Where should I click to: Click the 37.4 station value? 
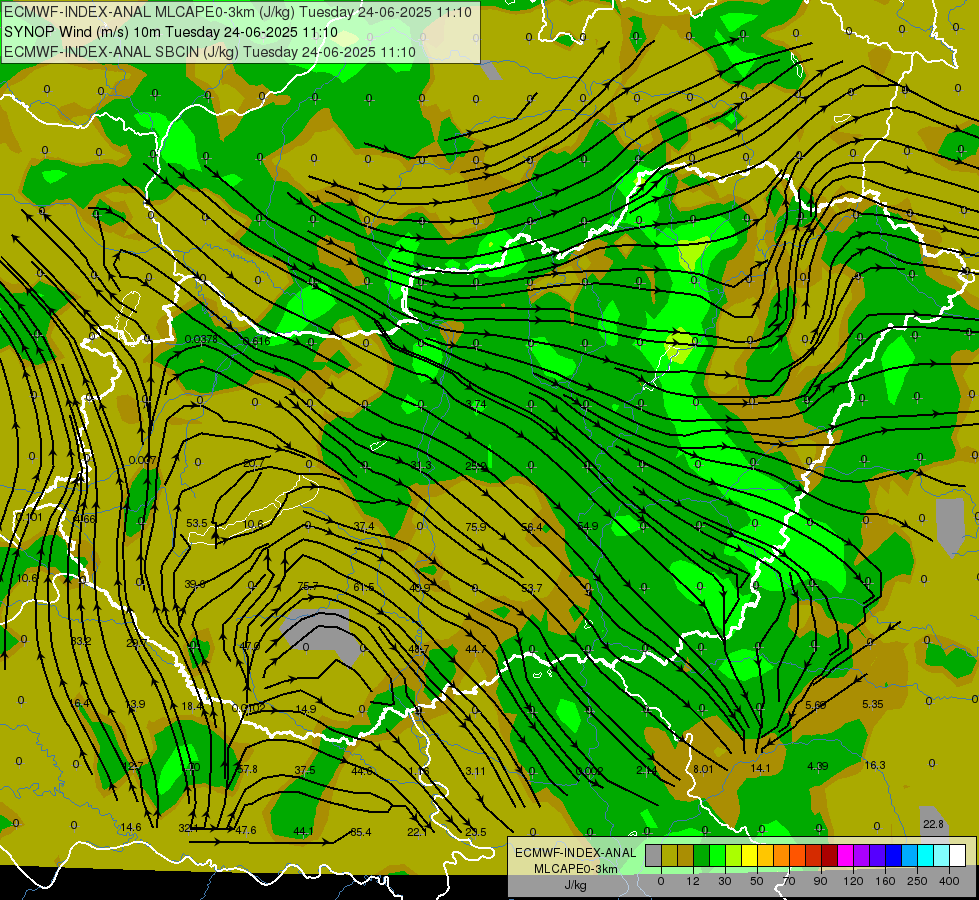click(x=364, y=527)
